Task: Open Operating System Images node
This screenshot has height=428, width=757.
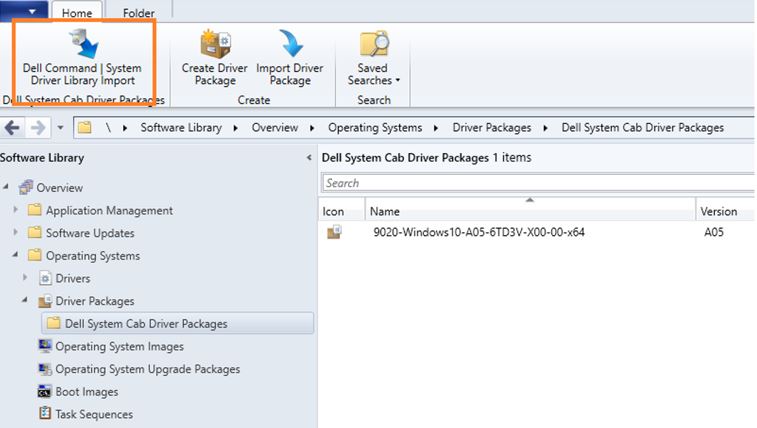Action: coord(119,346)
